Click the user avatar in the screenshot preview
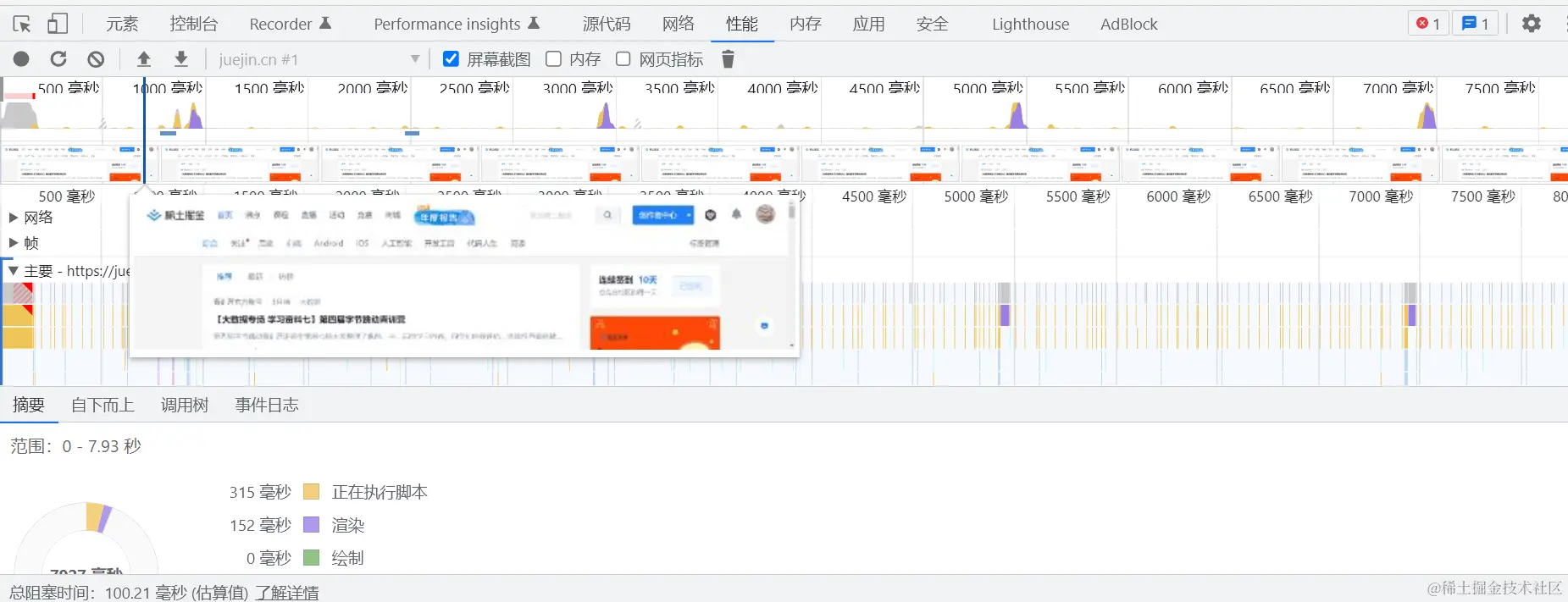 click(766, 214)
